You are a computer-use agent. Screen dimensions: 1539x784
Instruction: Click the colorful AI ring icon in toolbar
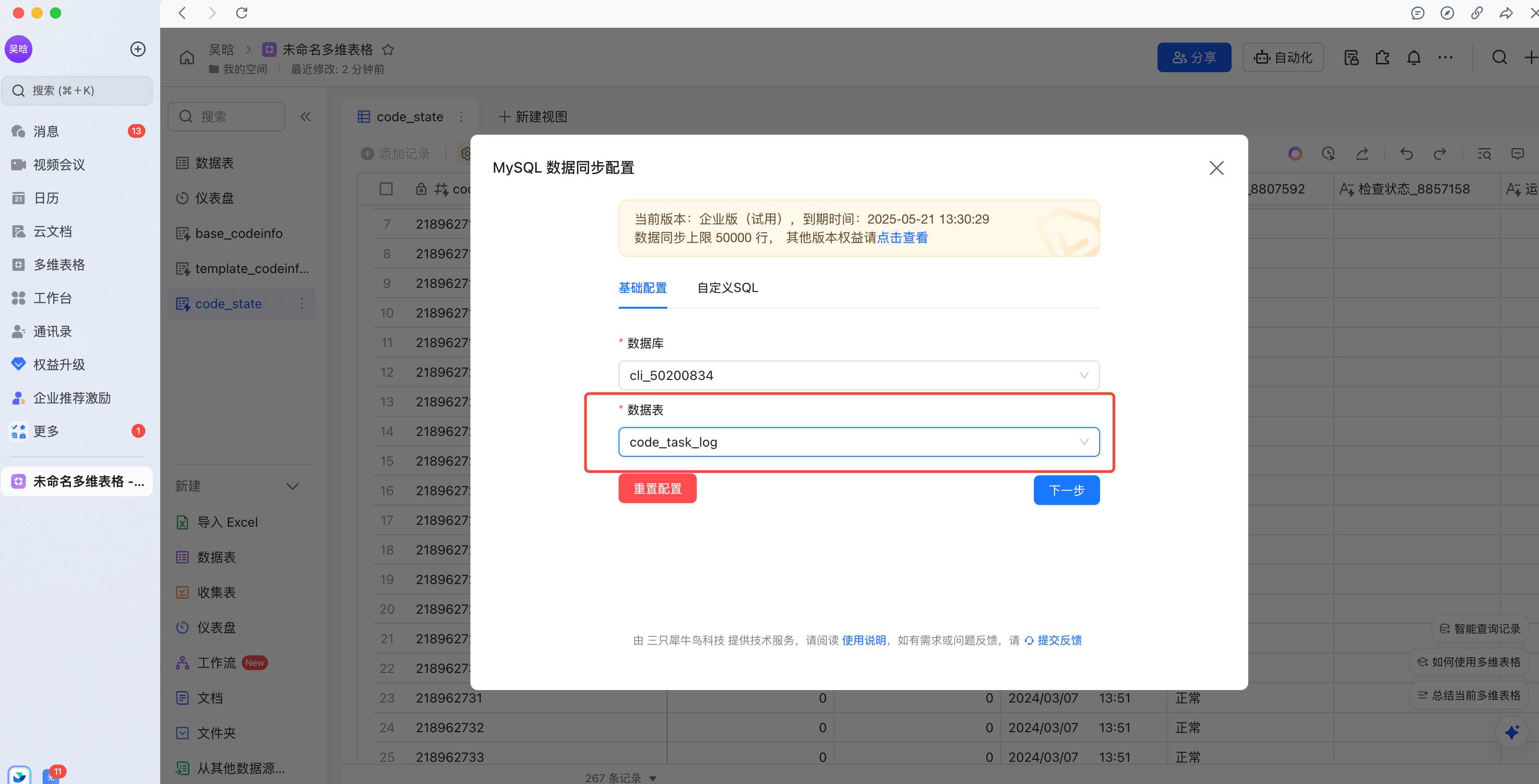(x=1295, y=154)
